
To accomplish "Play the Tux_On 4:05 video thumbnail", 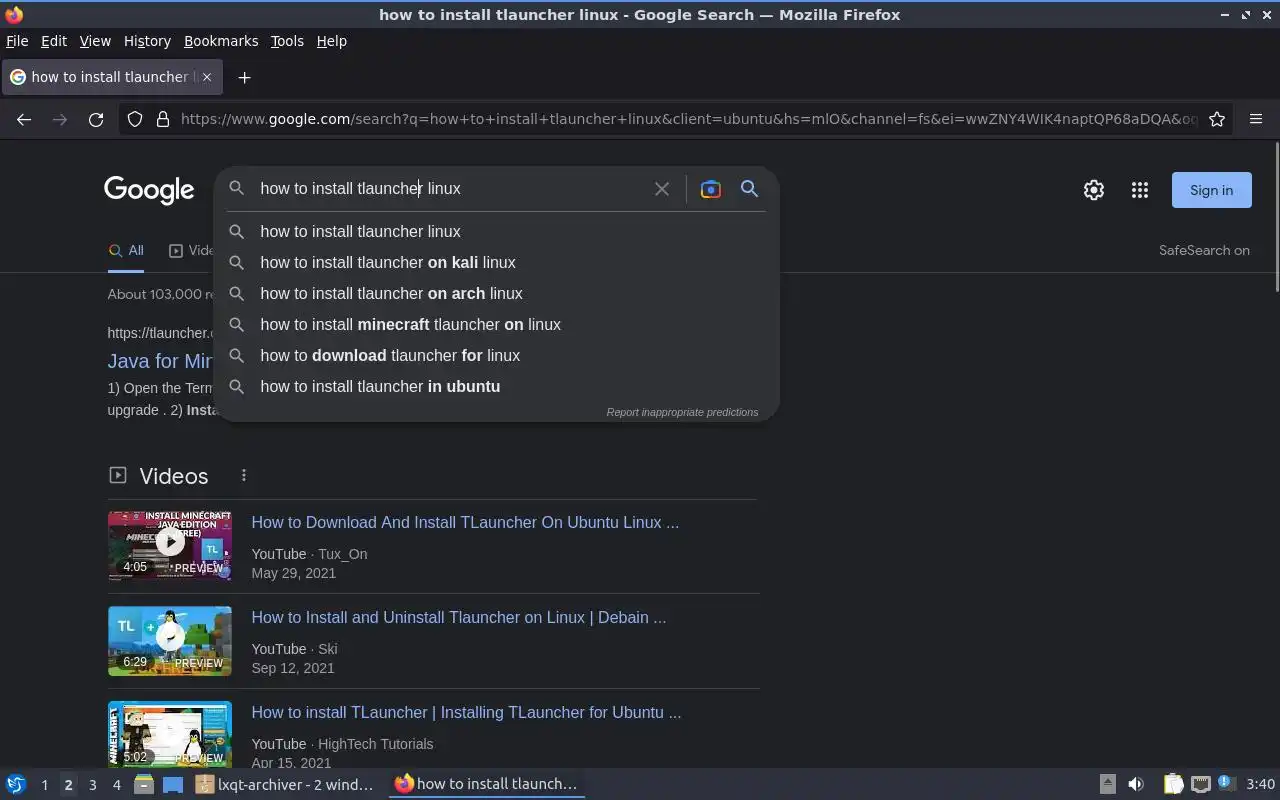I will tap(170, 545).
